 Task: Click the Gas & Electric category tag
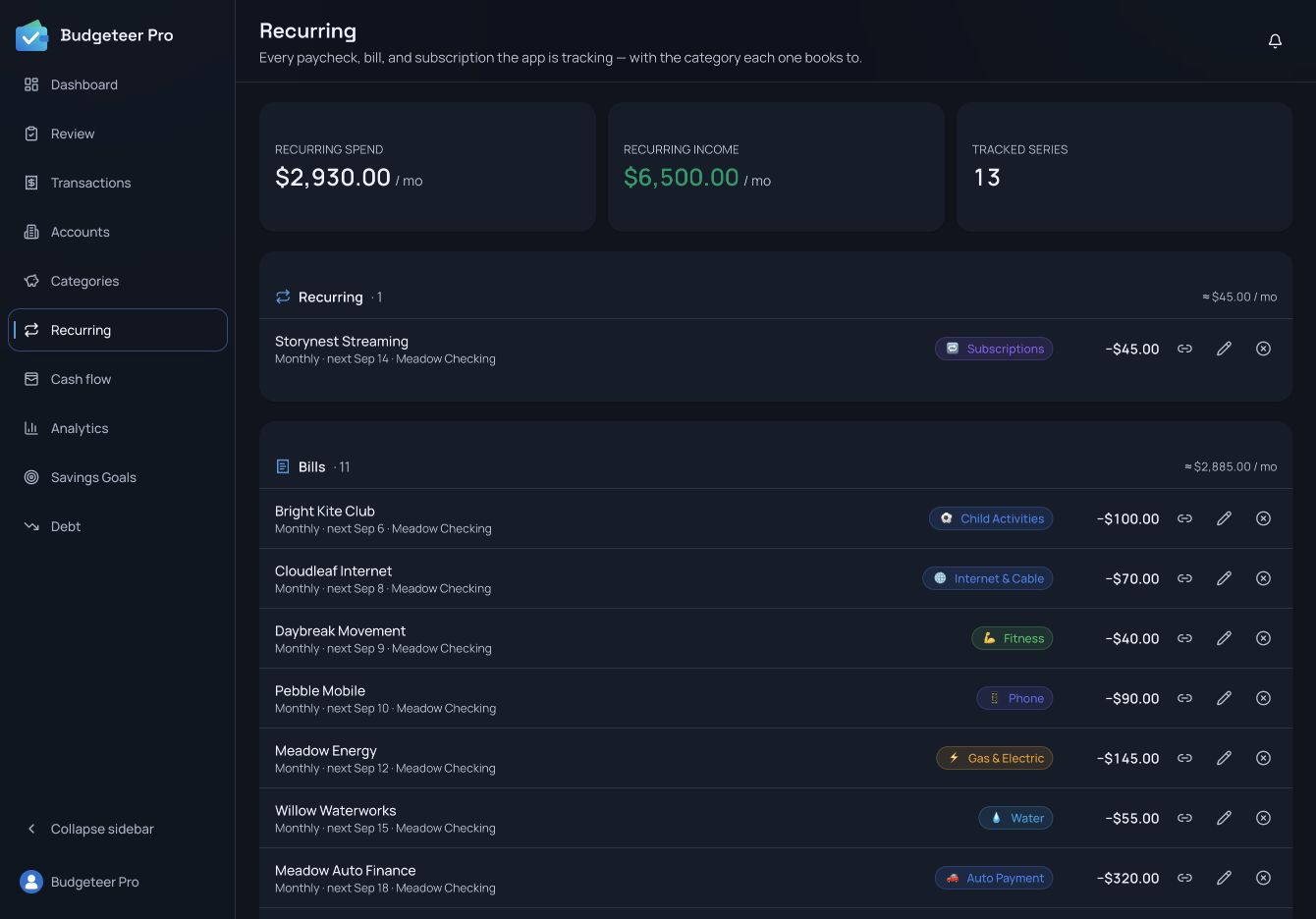click(x=994, y=758)
